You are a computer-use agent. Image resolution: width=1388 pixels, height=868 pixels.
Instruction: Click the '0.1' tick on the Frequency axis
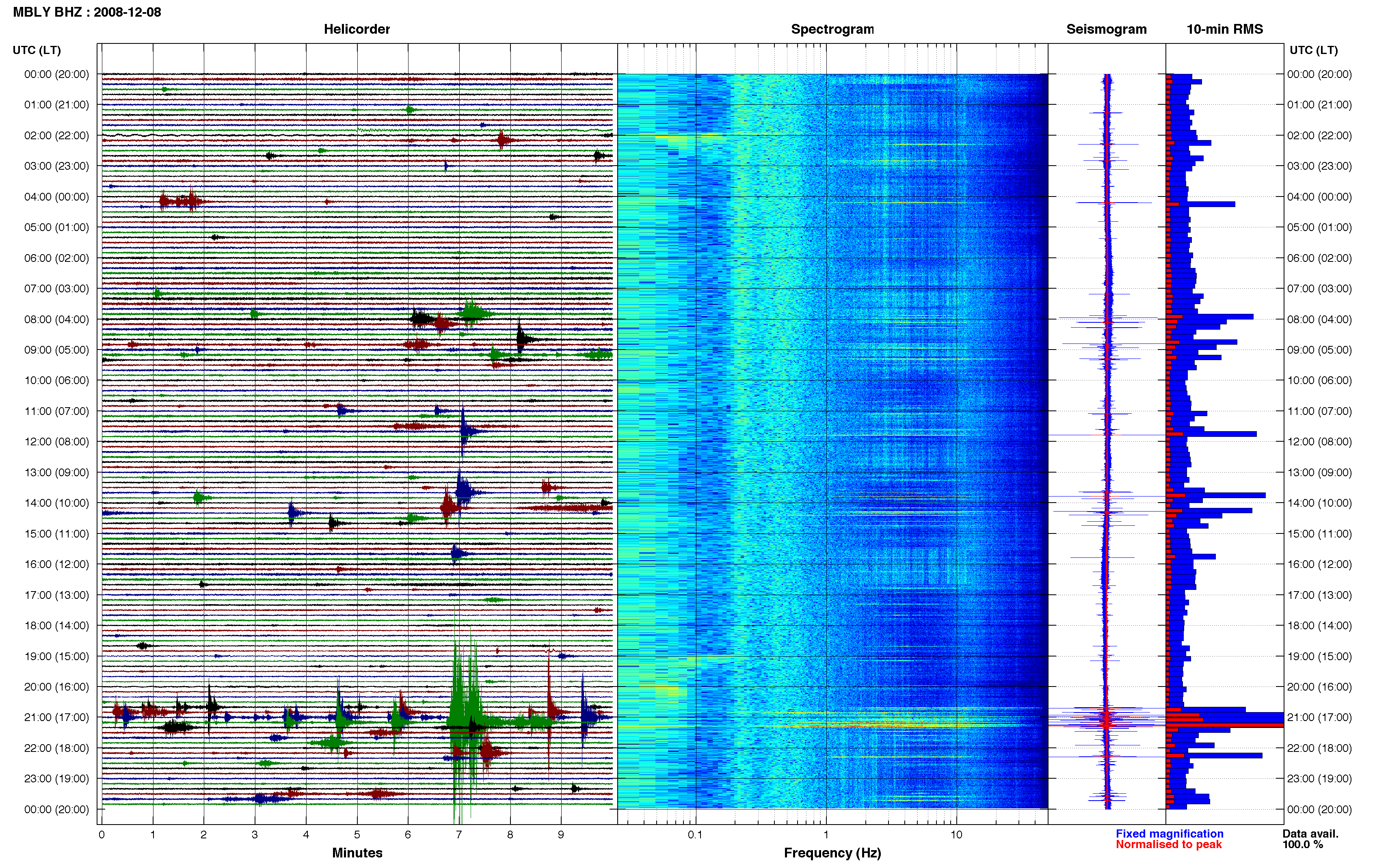click(695, 835)
